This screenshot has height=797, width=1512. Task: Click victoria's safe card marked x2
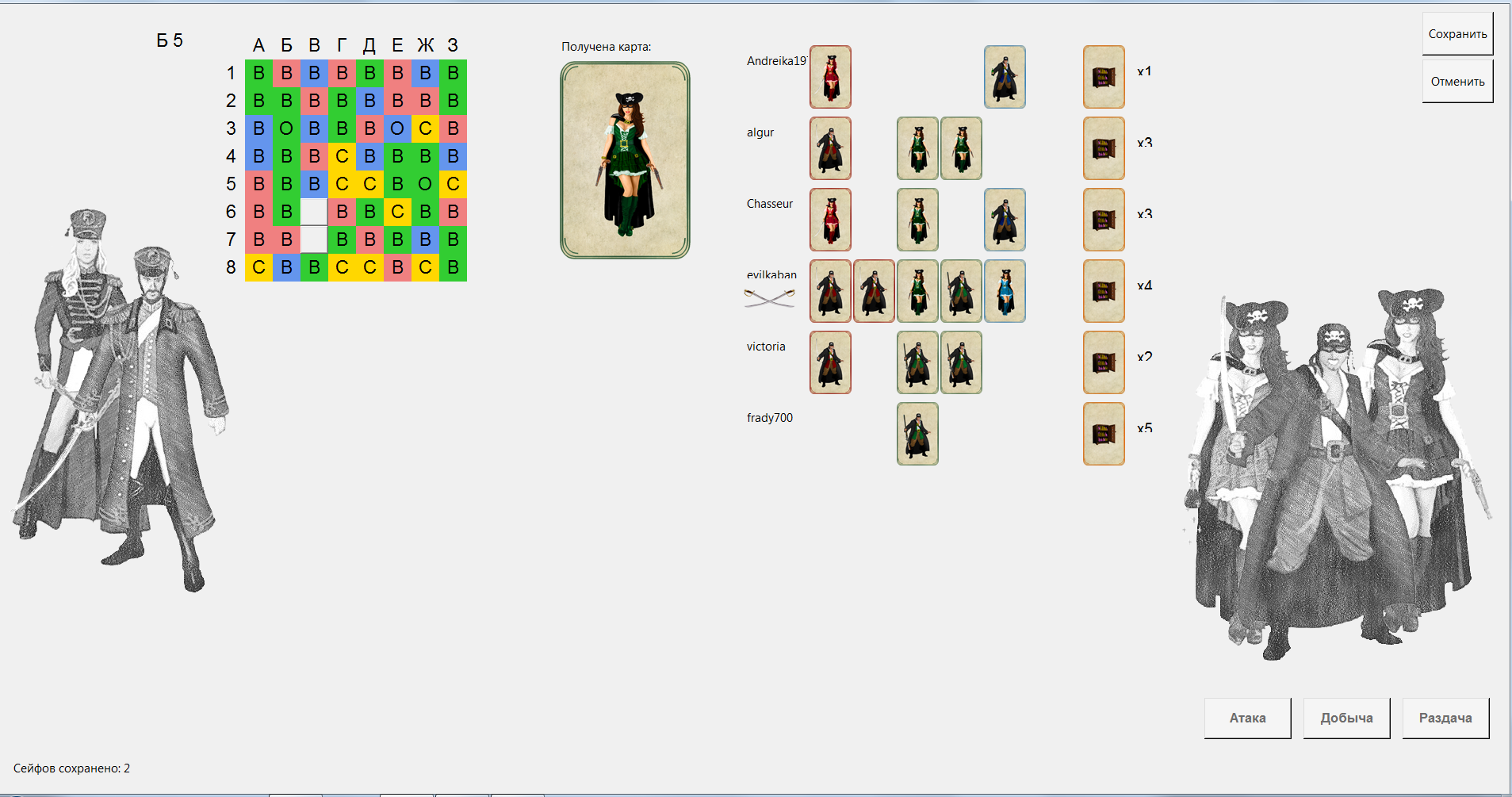click(1104, 362)
